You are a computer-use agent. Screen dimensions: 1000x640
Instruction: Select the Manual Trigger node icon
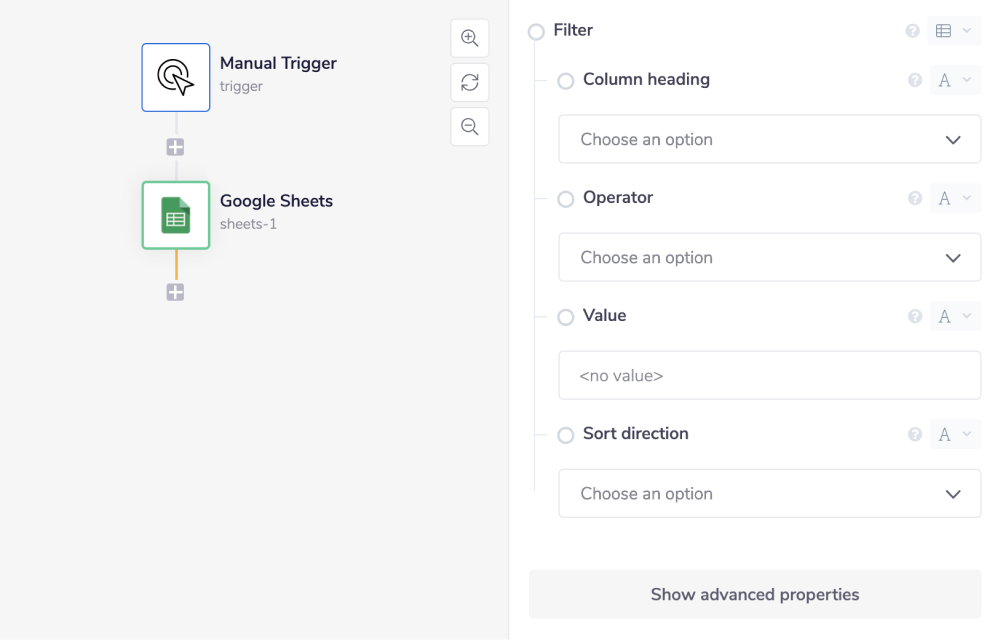[x=176, y=77]
